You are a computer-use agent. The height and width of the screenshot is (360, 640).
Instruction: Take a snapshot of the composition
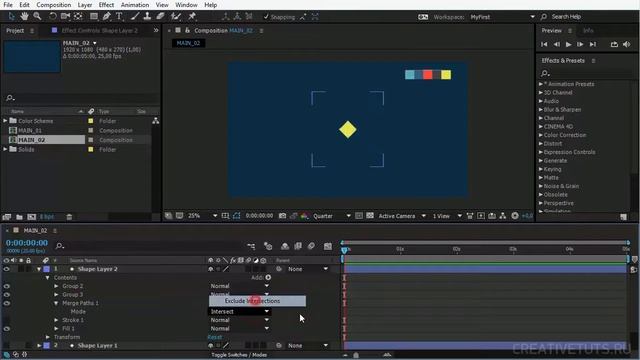coord(282,216)
